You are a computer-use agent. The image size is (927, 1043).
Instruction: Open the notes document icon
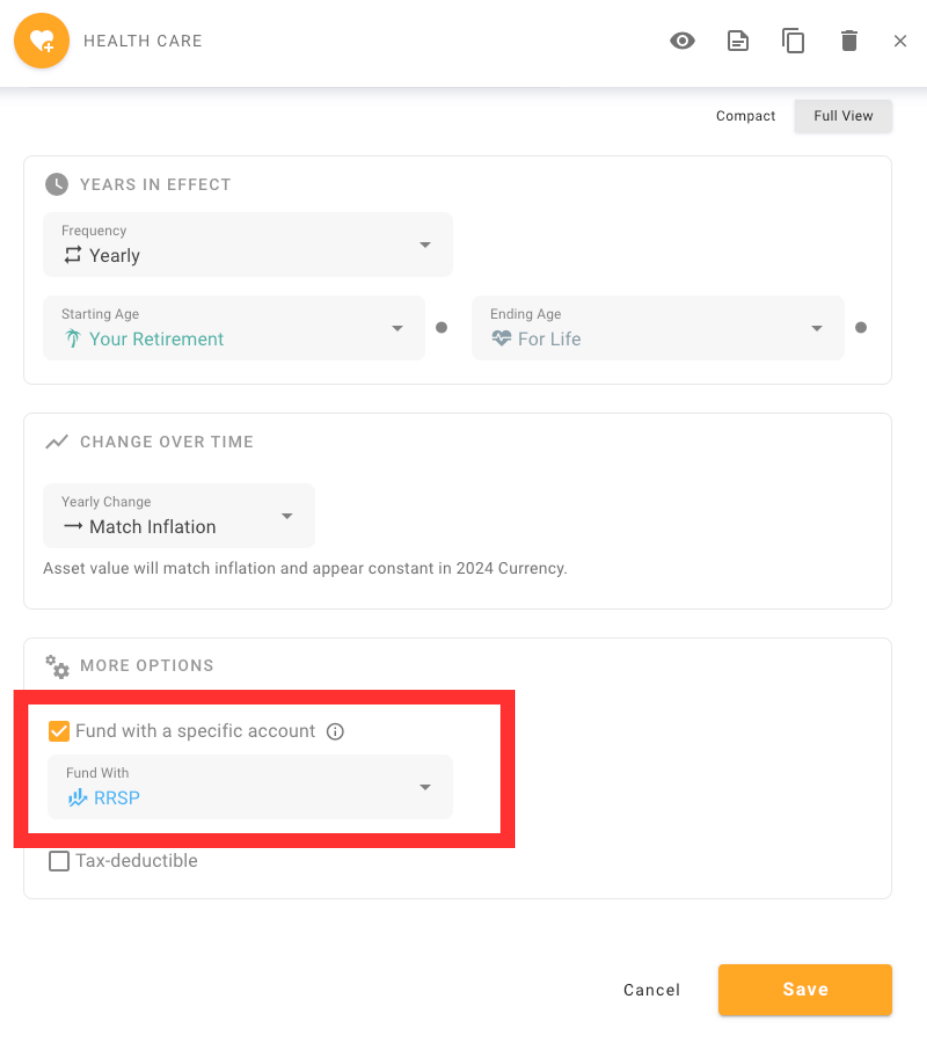[x=738, y=41]
